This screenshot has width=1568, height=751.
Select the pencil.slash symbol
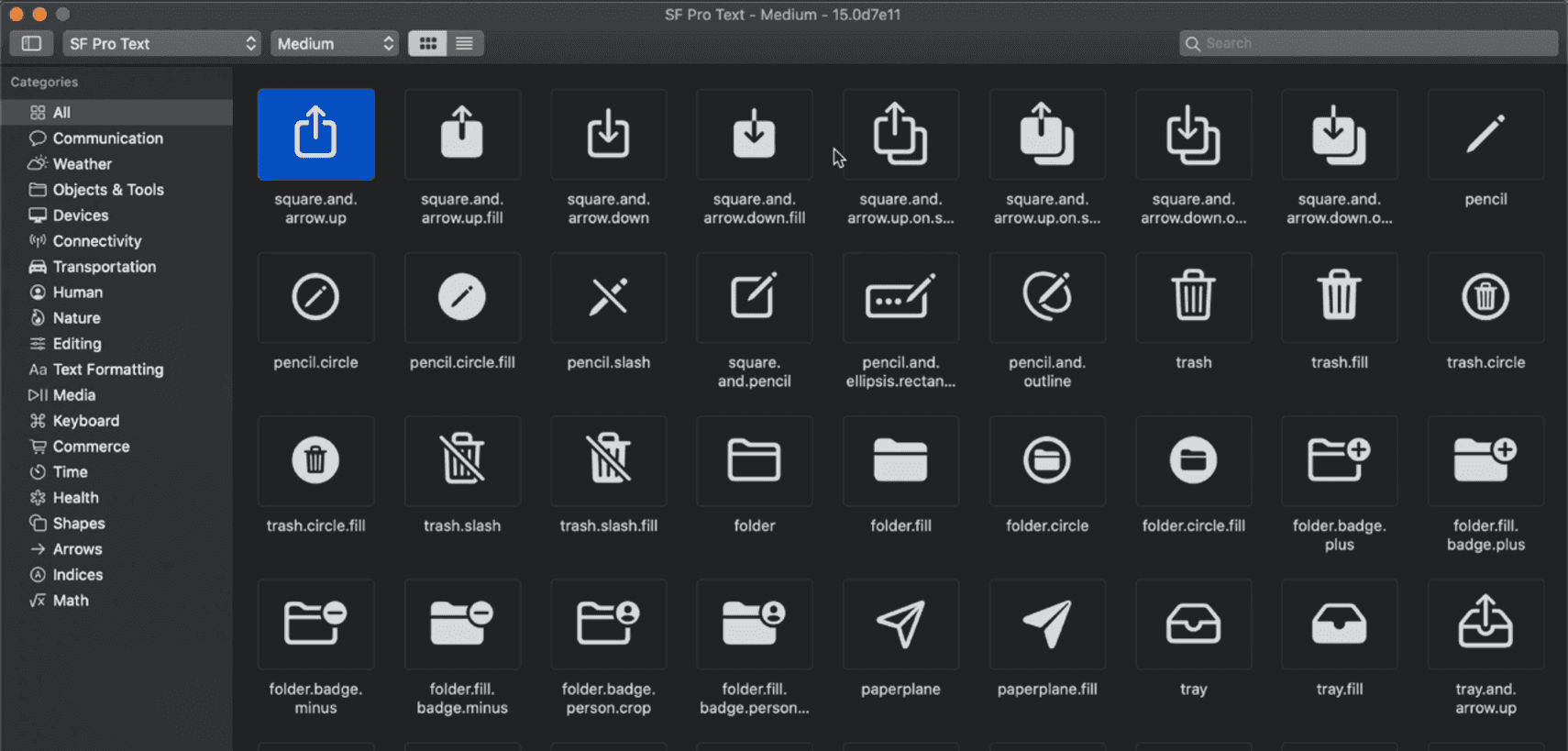click(608, 297)
